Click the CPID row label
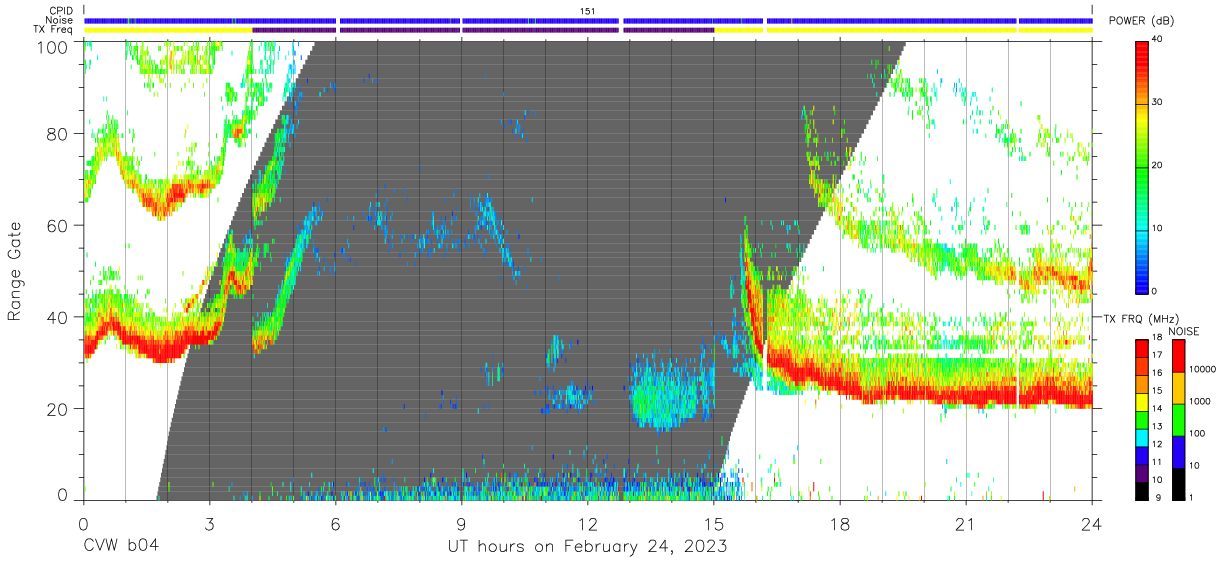 point(61,10)
